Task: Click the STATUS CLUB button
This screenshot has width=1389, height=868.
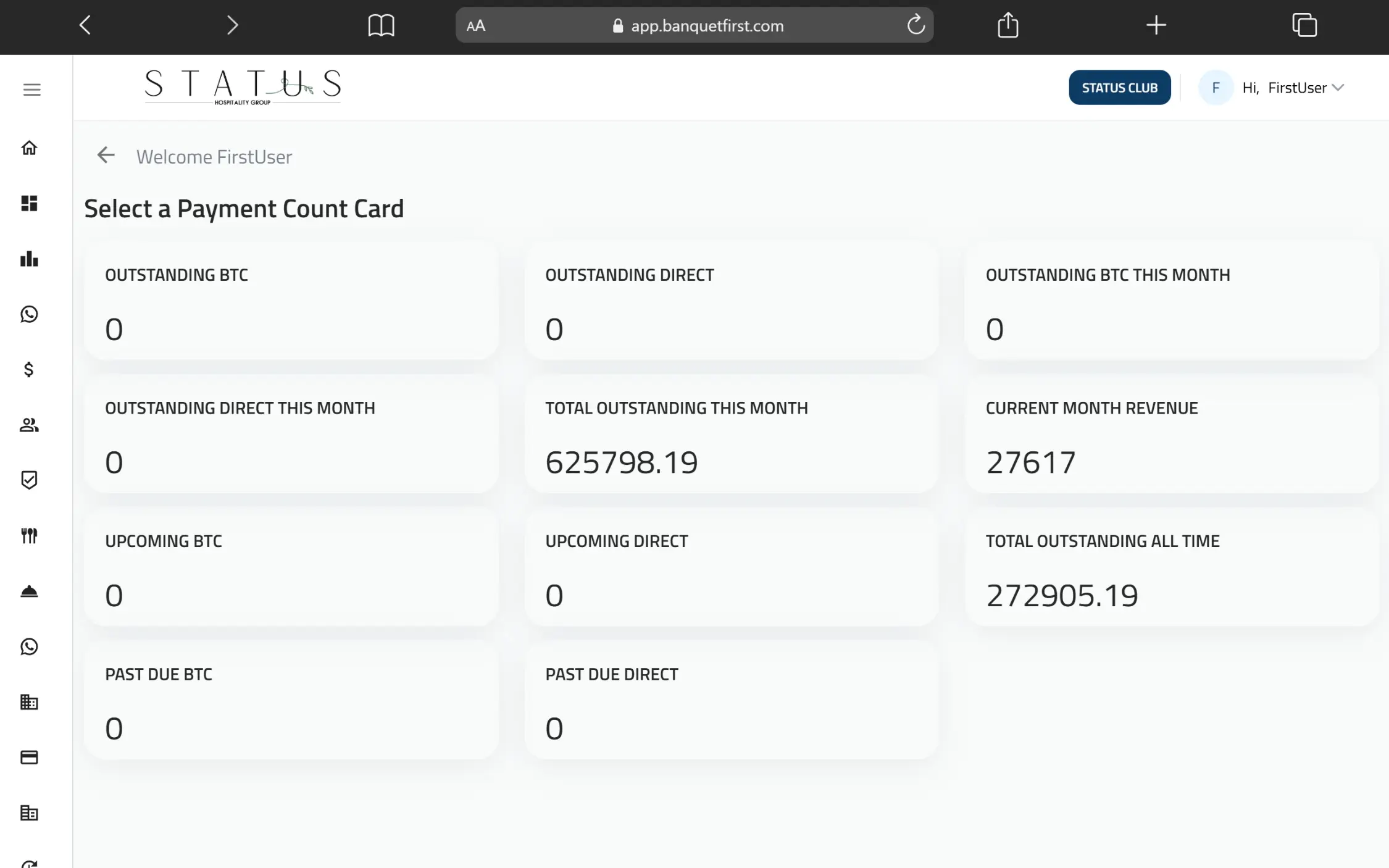Action: (x=1119, y=87)
